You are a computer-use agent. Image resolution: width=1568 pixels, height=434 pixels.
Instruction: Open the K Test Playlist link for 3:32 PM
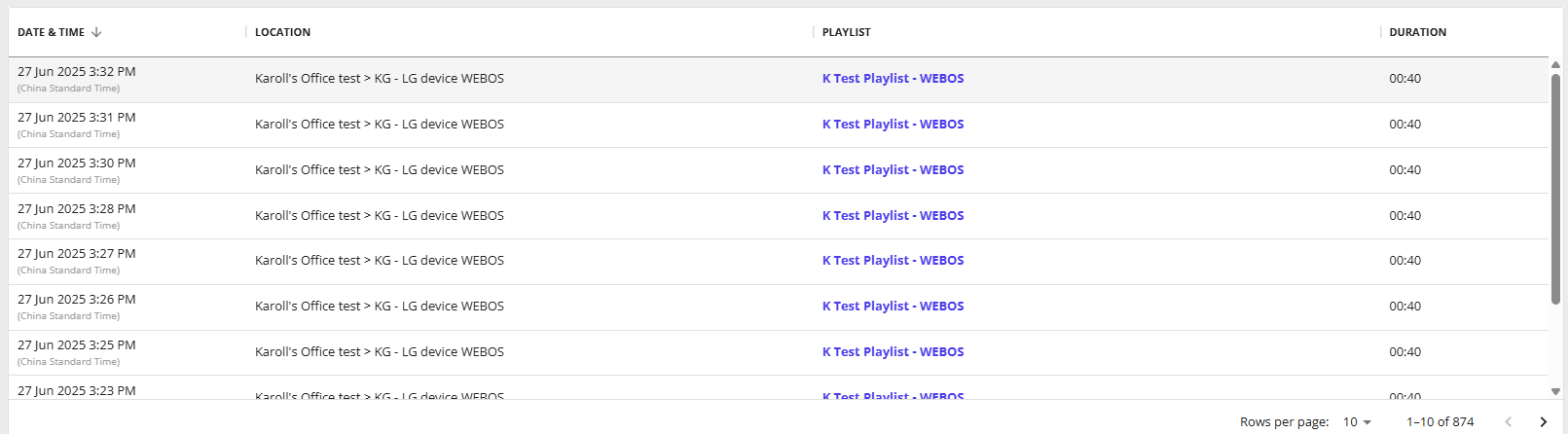click(x=893, y=78)
